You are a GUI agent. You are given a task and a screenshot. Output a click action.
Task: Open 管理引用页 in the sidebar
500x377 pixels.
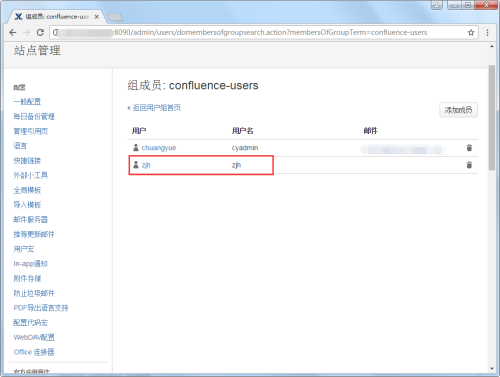[x=31, y=131]
